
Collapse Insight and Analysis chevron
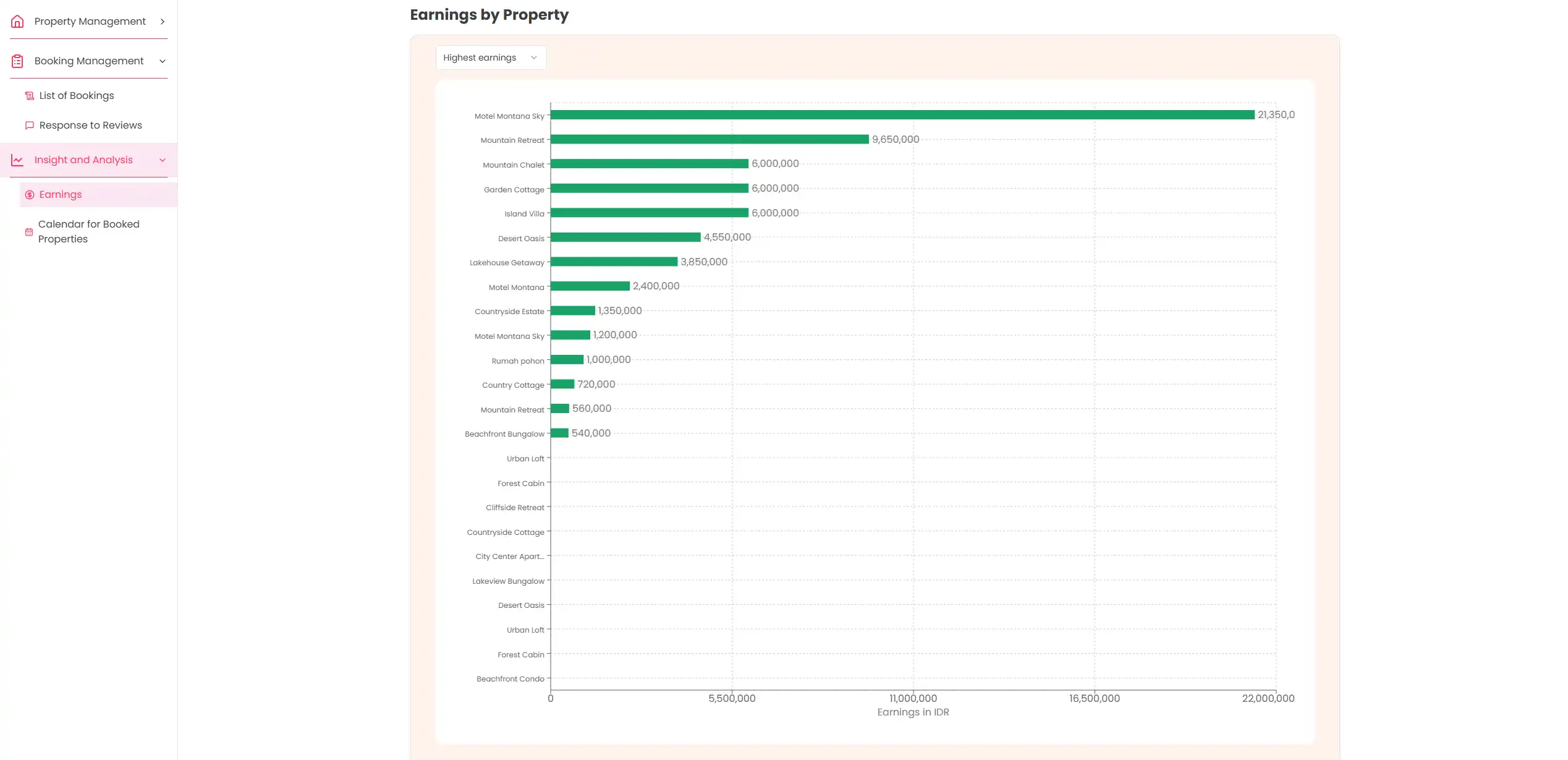tap(163, 160)
